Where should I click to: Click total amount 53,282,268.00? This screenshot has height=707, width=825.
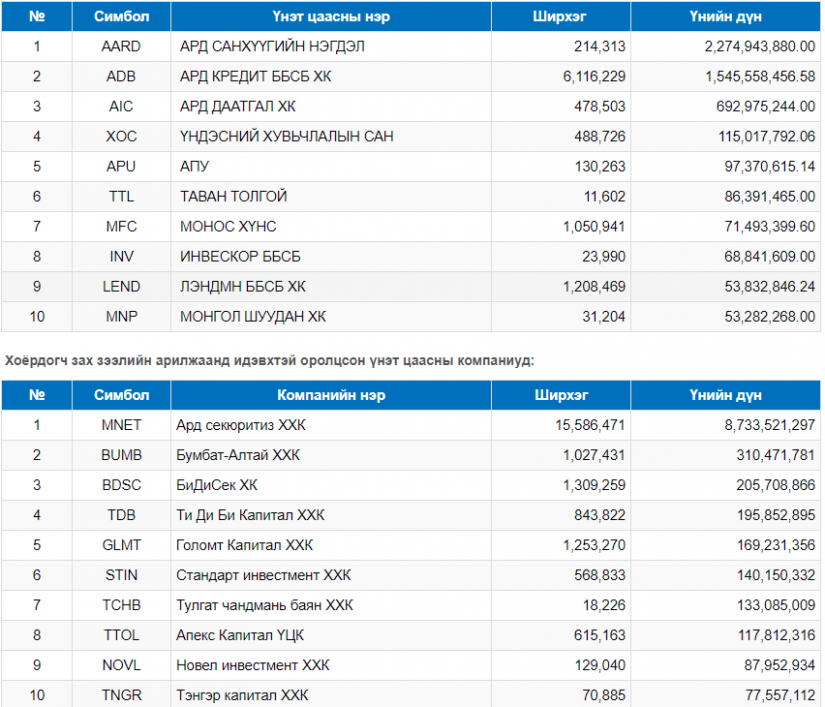[x=770, y=316]
